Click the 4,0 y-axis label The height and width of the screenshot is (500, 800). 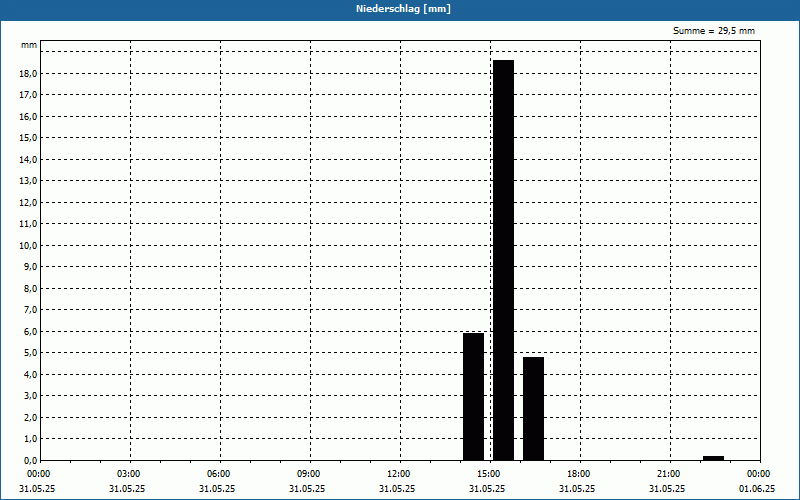30,374
